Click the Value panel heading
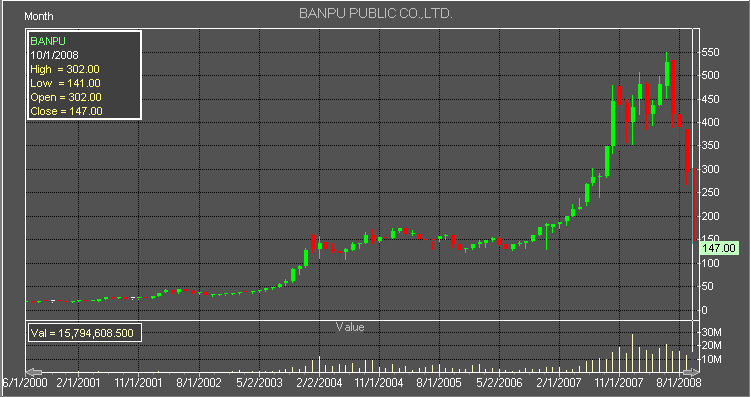 [350, 327]
